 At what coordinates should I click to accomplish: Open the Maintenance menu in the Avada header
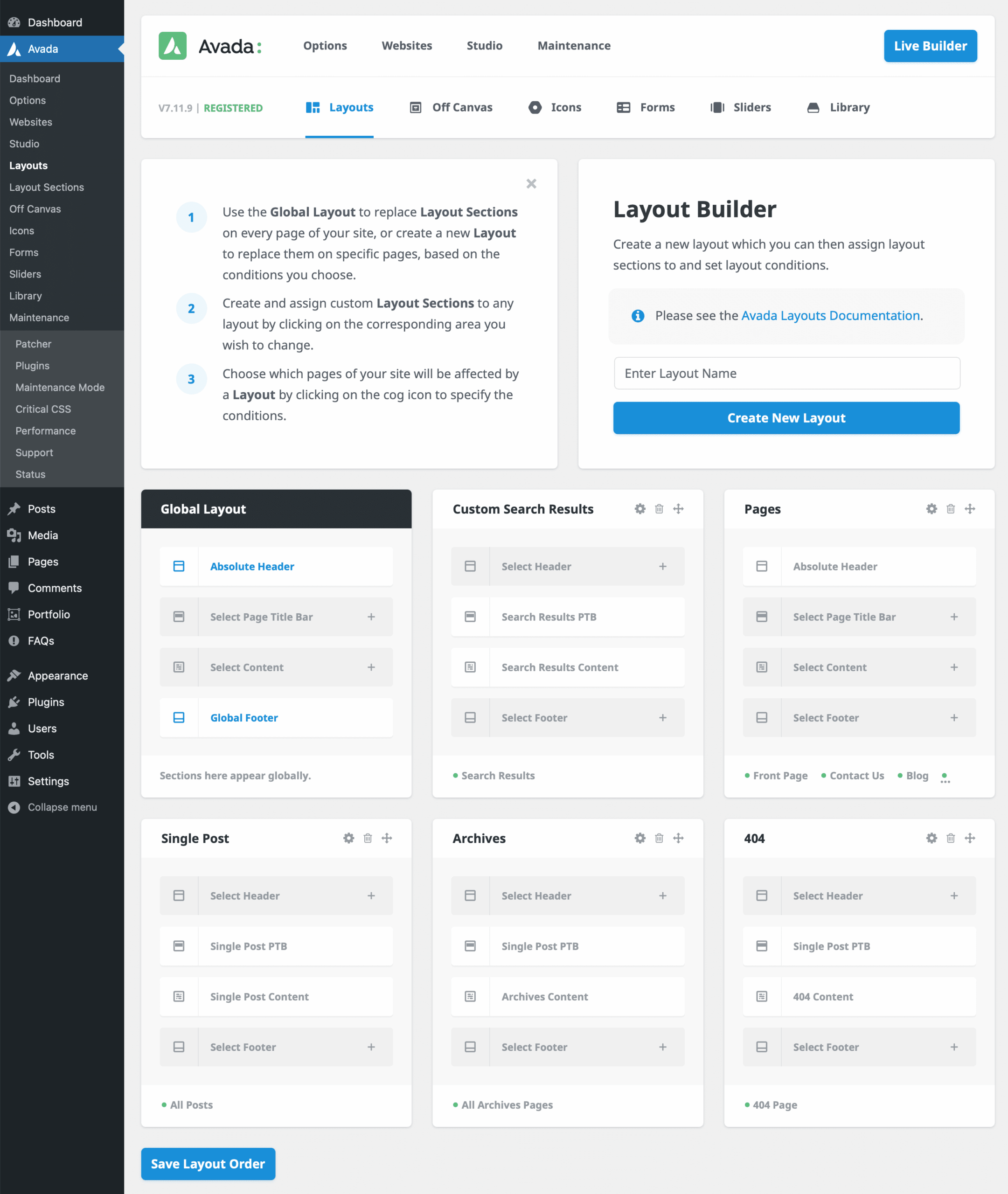pos(574,46)
